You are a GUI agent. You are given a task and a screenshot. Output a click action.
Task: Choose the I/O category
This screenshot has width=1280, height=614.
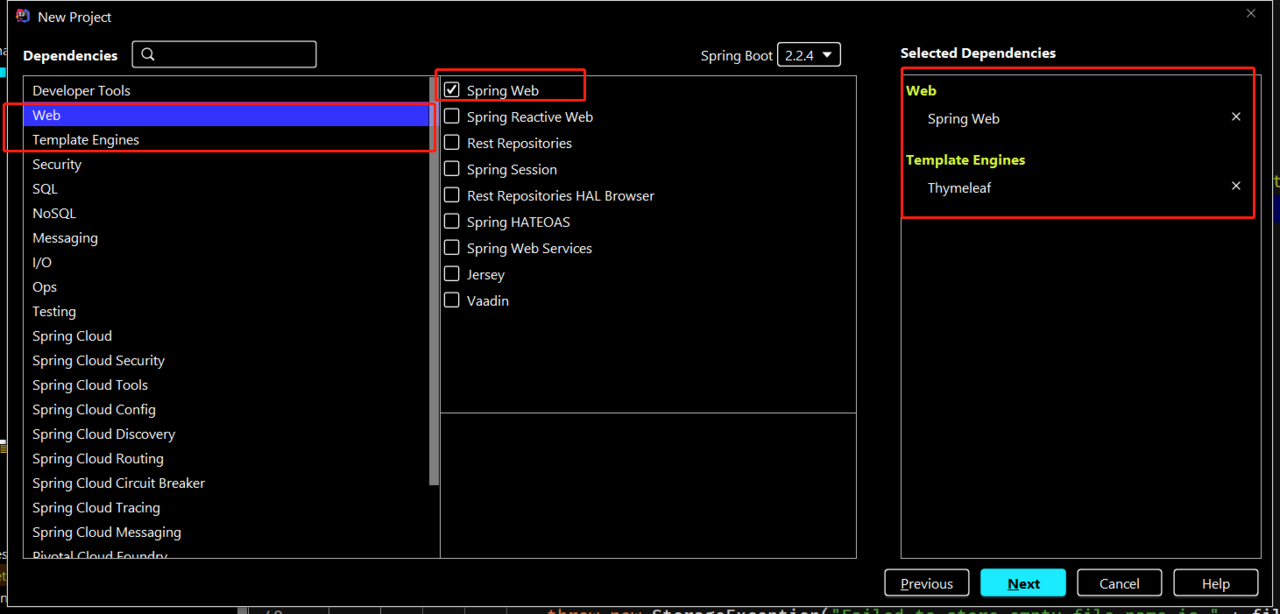227,262
